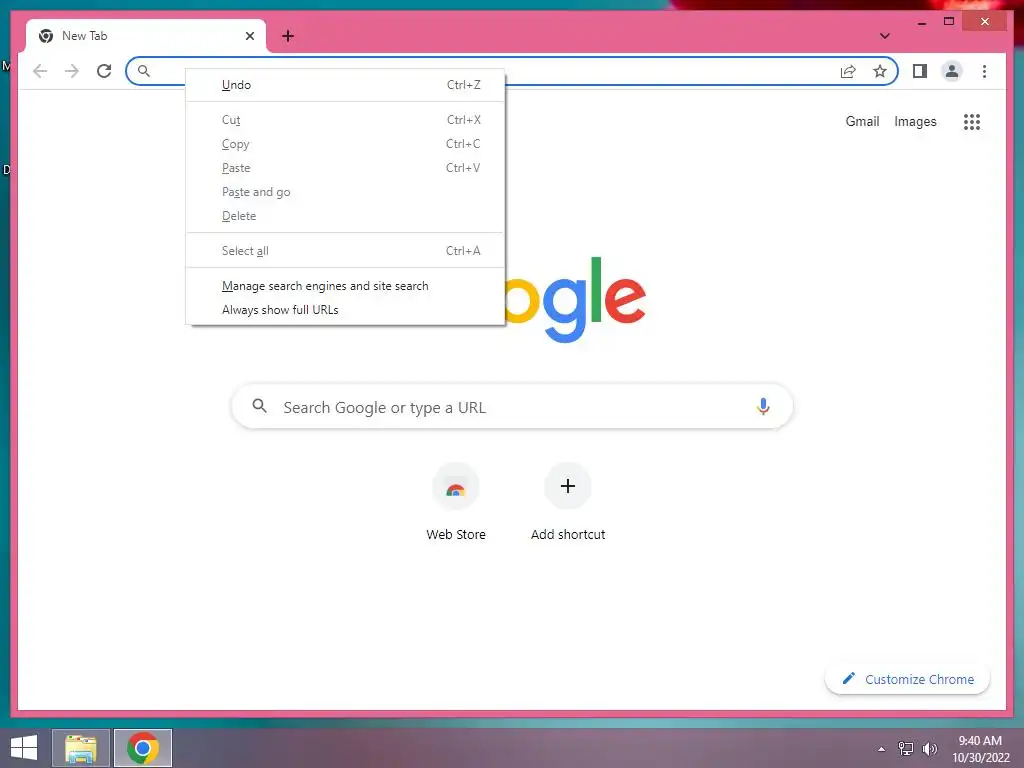The height and width of the screenshot is (768, 1024).
Task: Click the search icon in the Google search box
Action: pyautogui.click(x=259, y=406)
